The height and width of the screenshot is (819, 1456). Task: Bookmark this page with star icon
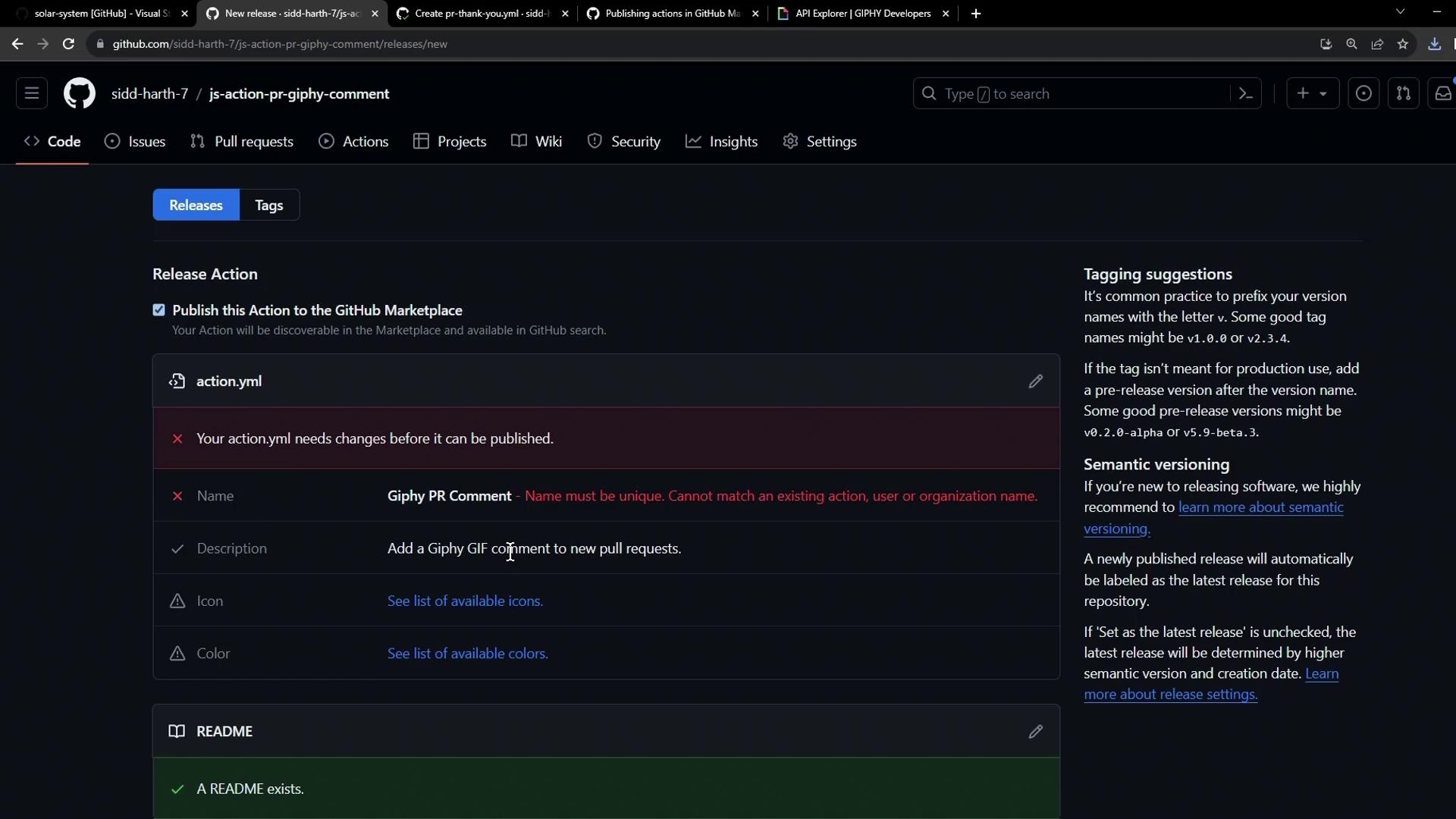click(1403, 44)
